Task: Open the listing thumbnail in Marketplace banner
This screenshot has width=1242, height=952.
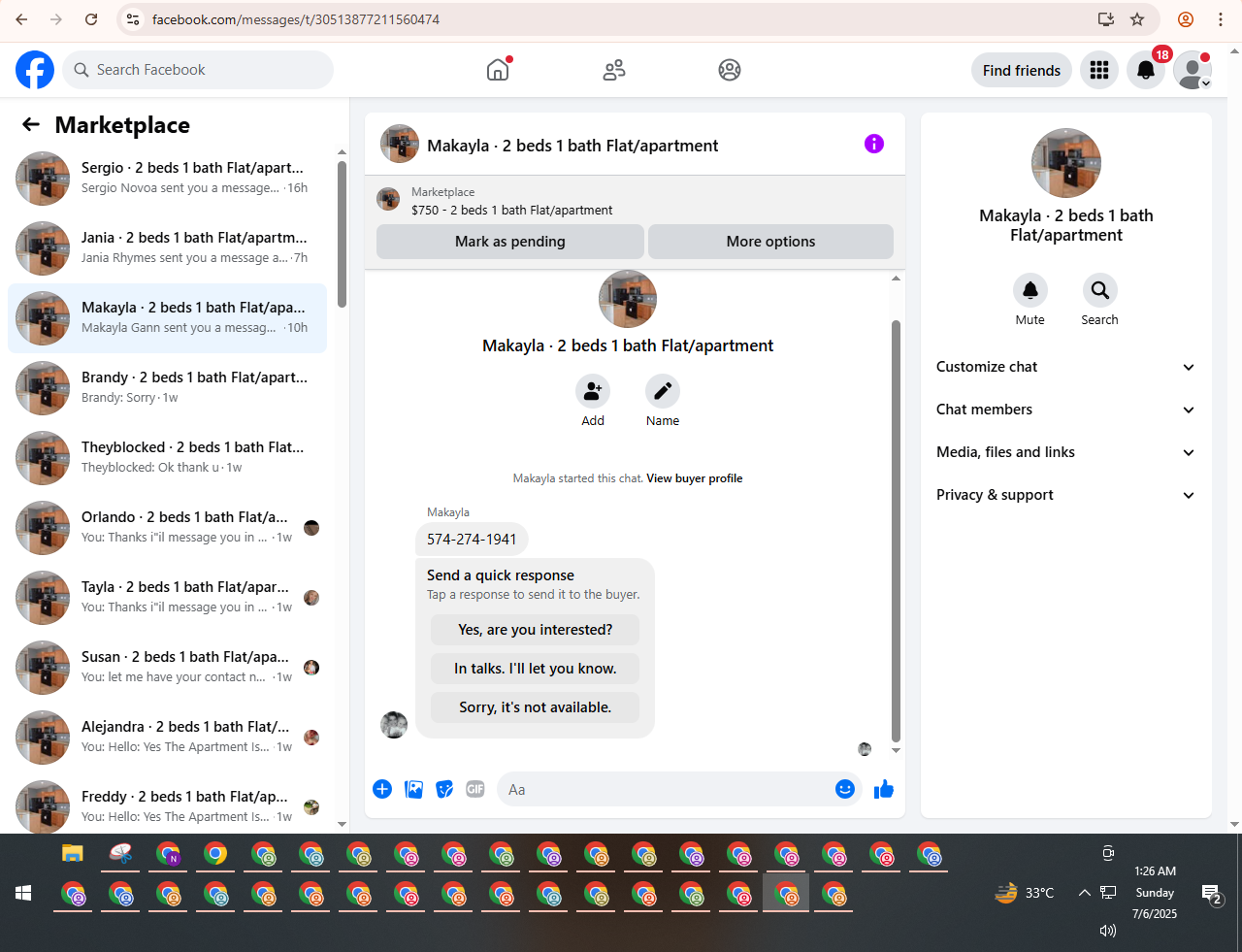Action: (x=388, y=200)
